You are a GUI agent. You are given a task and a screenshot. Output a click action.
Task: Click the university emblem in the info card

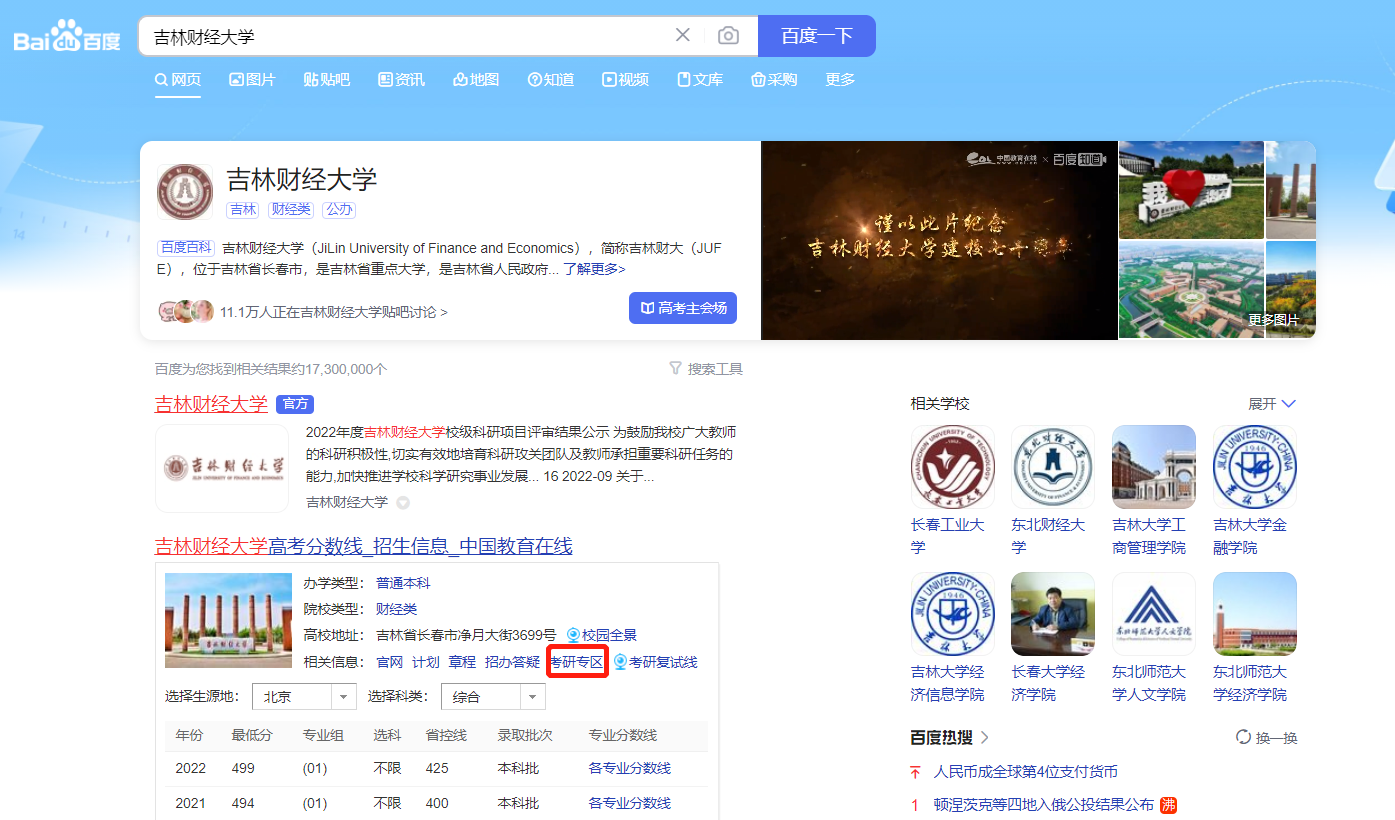click(x=185, y=192)
